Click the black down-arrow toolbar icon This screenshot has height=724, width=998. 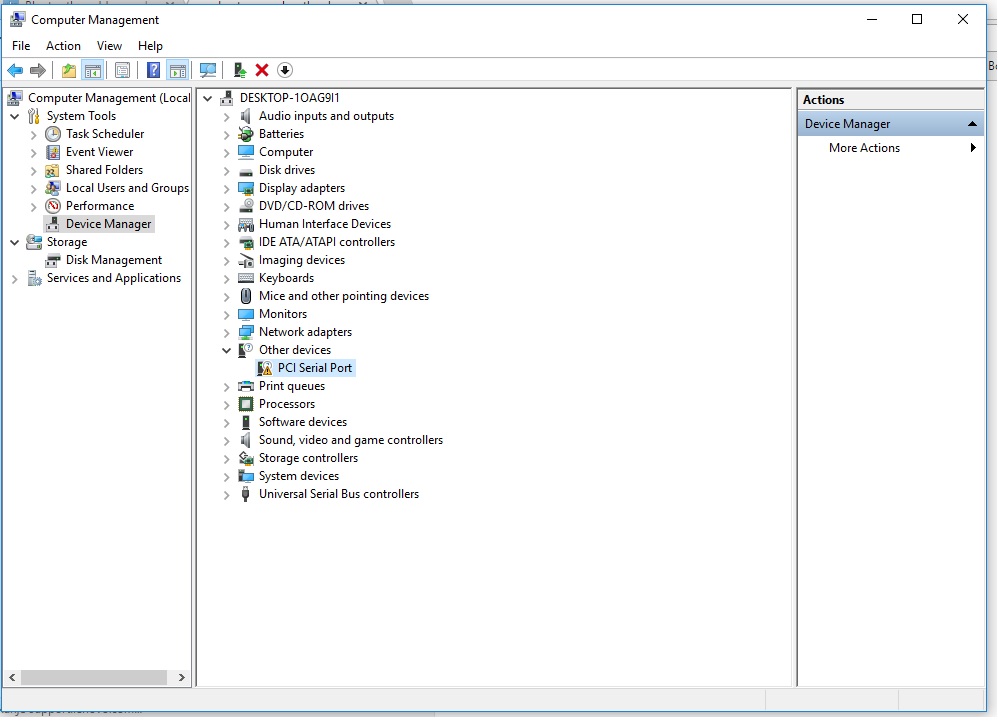pyautogui.click(x=285, y=70)
